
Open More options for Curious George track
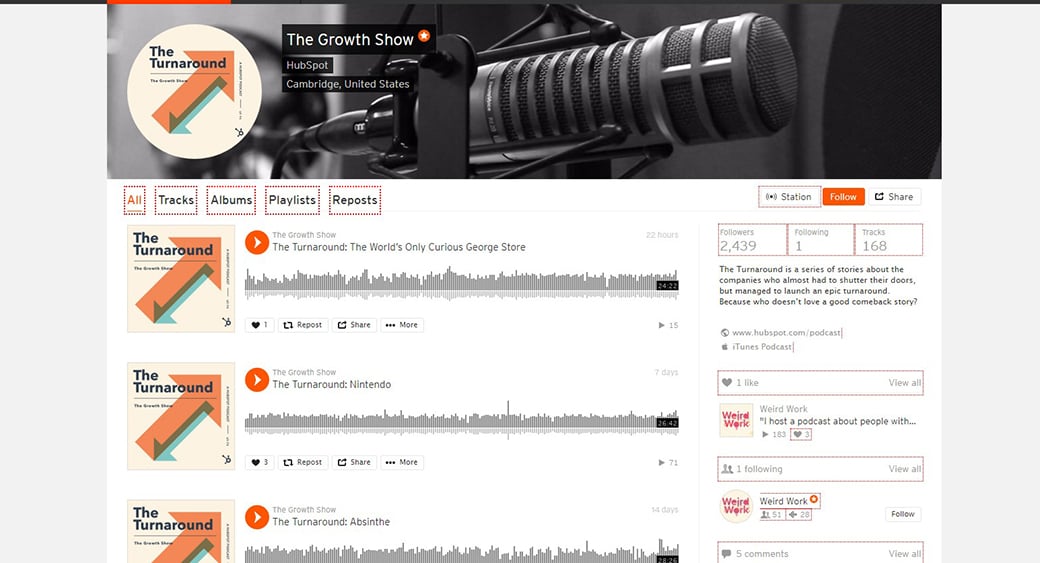[x=402, y=325]
